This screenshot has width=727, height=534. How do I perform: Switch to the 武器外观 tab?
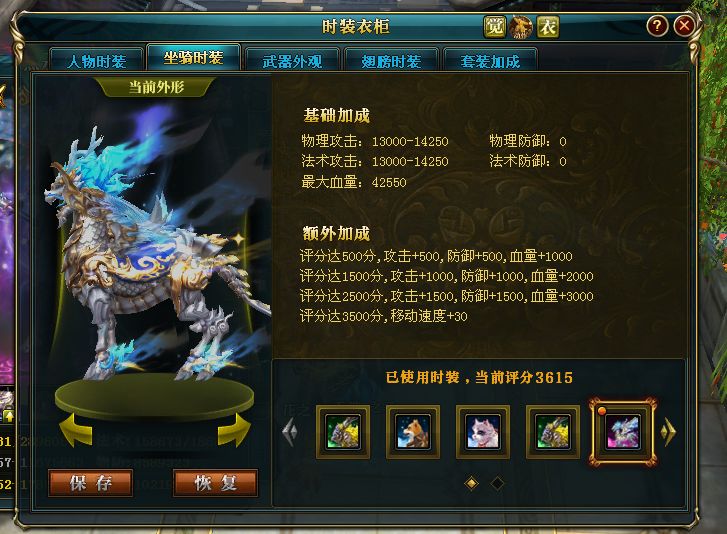(x=293, y=61)
